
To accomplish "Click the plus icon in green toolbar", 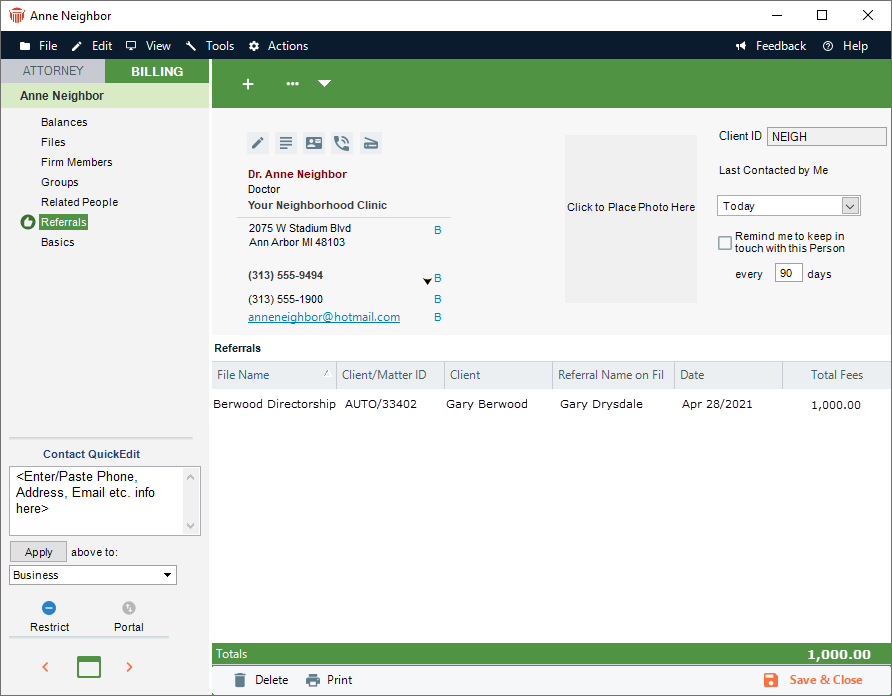I will pyautogui.click(x=248, y=84).
